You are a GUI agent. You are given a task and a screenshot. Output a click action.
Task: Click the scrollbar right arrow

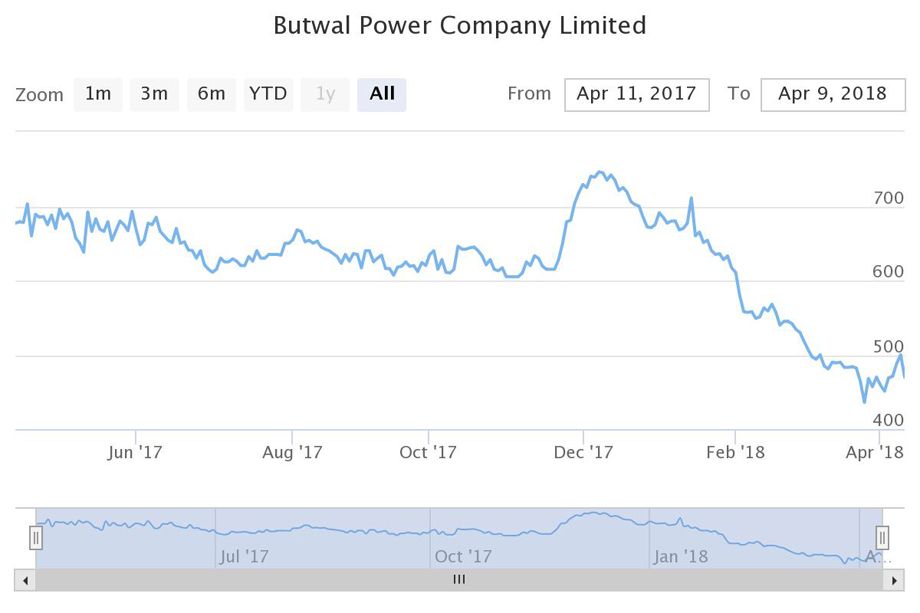(x=896, y=579)
